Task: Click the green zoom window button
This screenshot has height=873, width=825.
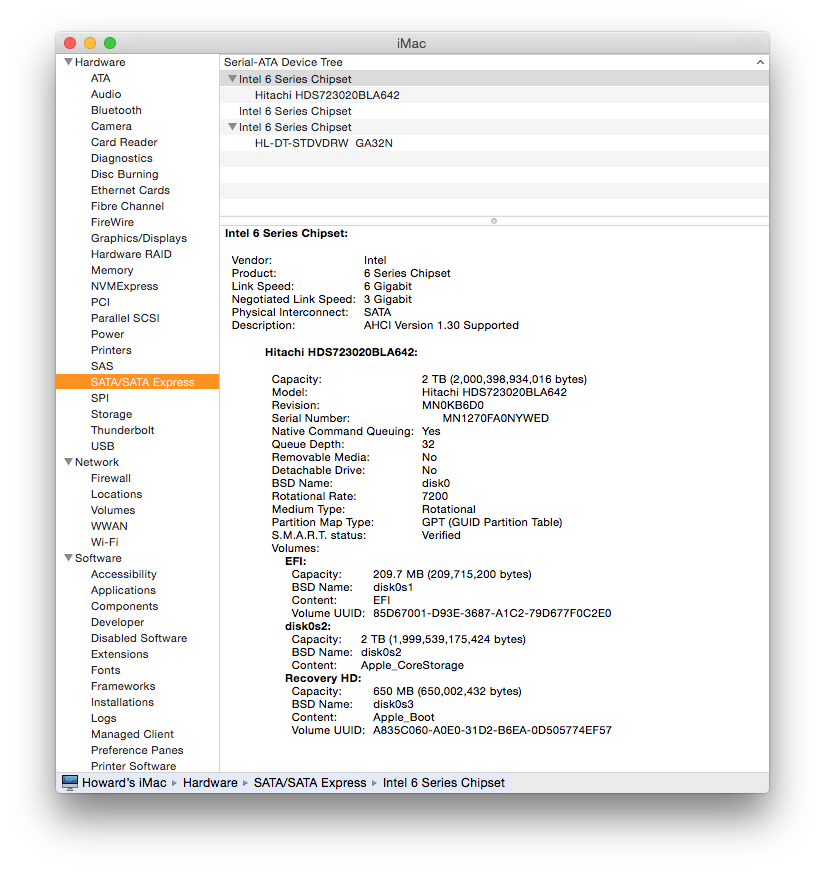Action: [110, 43]
